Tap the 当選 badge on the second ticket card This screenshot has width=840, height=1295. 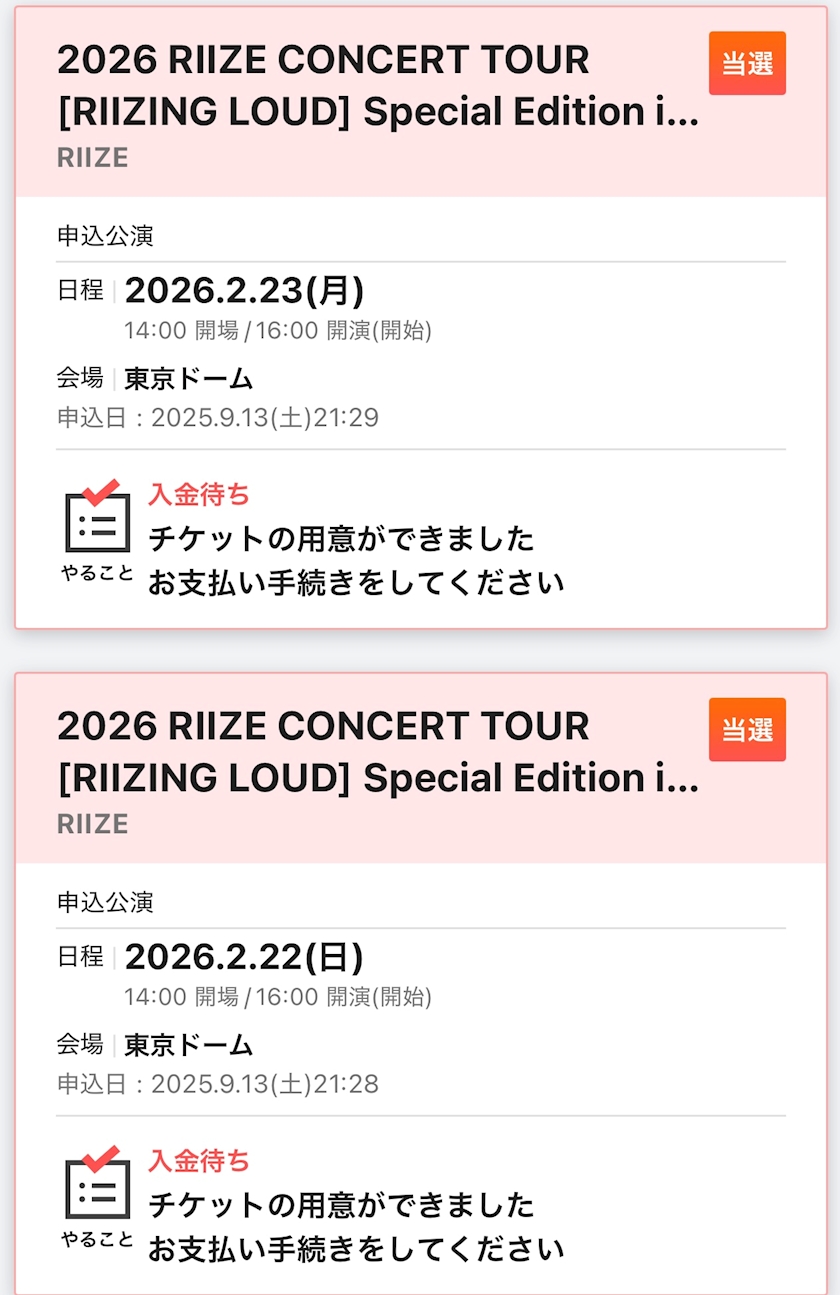[x=747, y=729]
